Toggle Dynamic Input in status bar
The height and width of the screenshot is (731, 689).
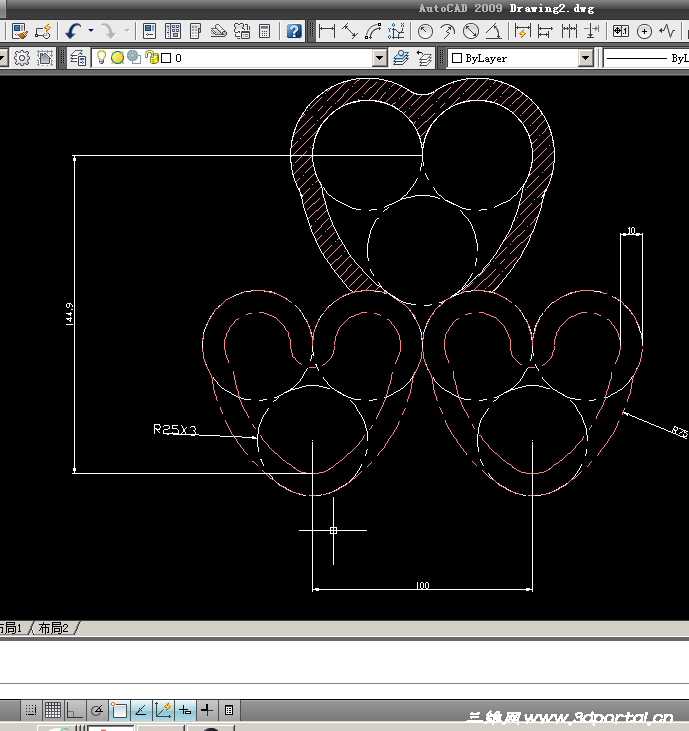pos(185,710)
